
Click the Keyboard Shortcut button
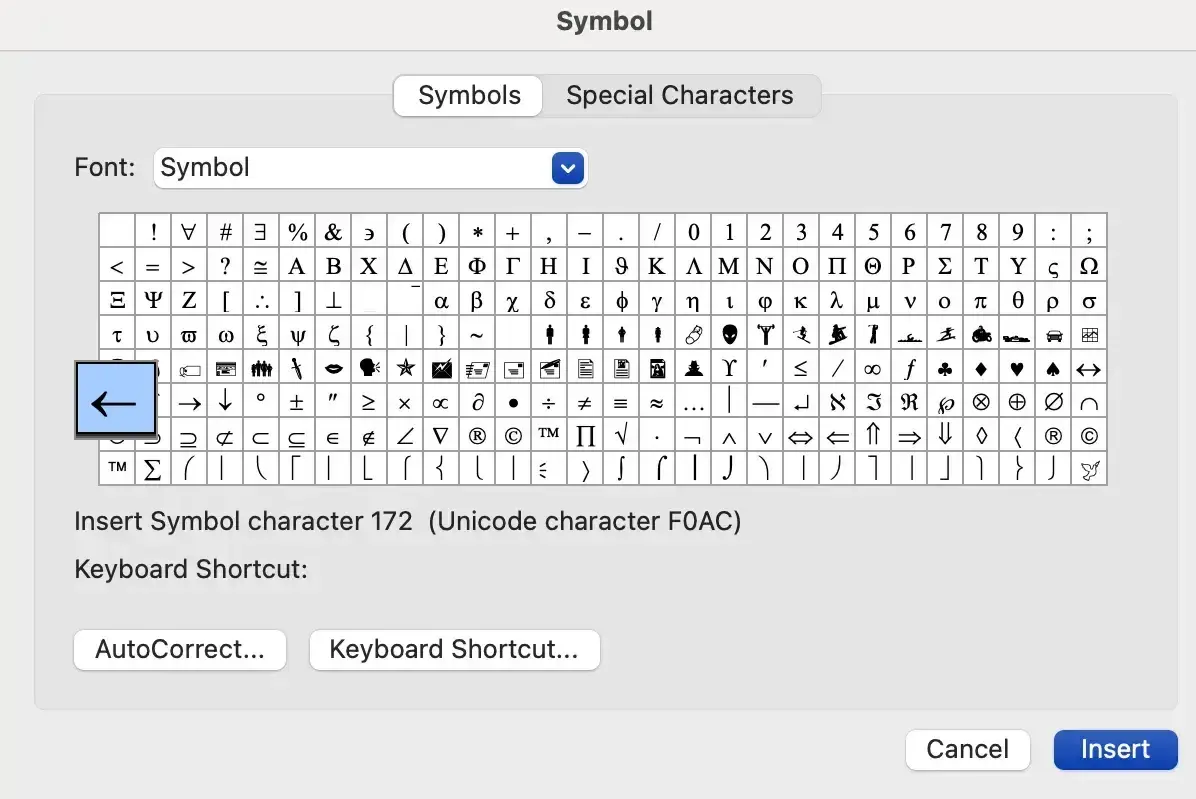pos(454,650)
